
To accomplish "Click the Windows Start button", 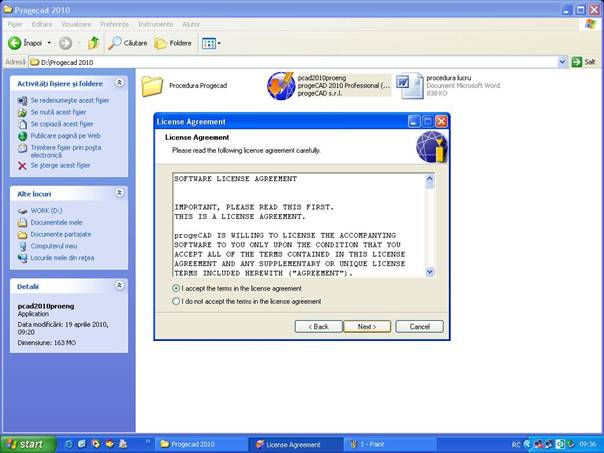I will point(25,444).
